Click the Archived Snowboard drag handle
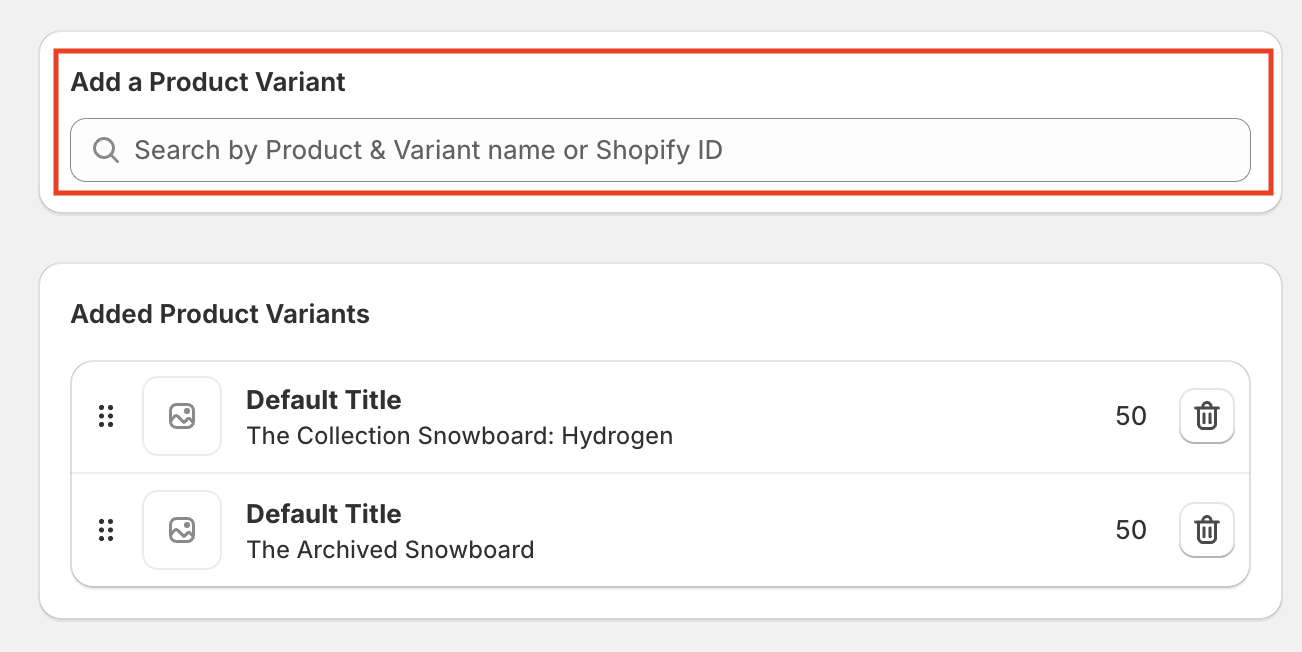The height and width of the screenshot is (652, 1302). (x=106, y=530)
